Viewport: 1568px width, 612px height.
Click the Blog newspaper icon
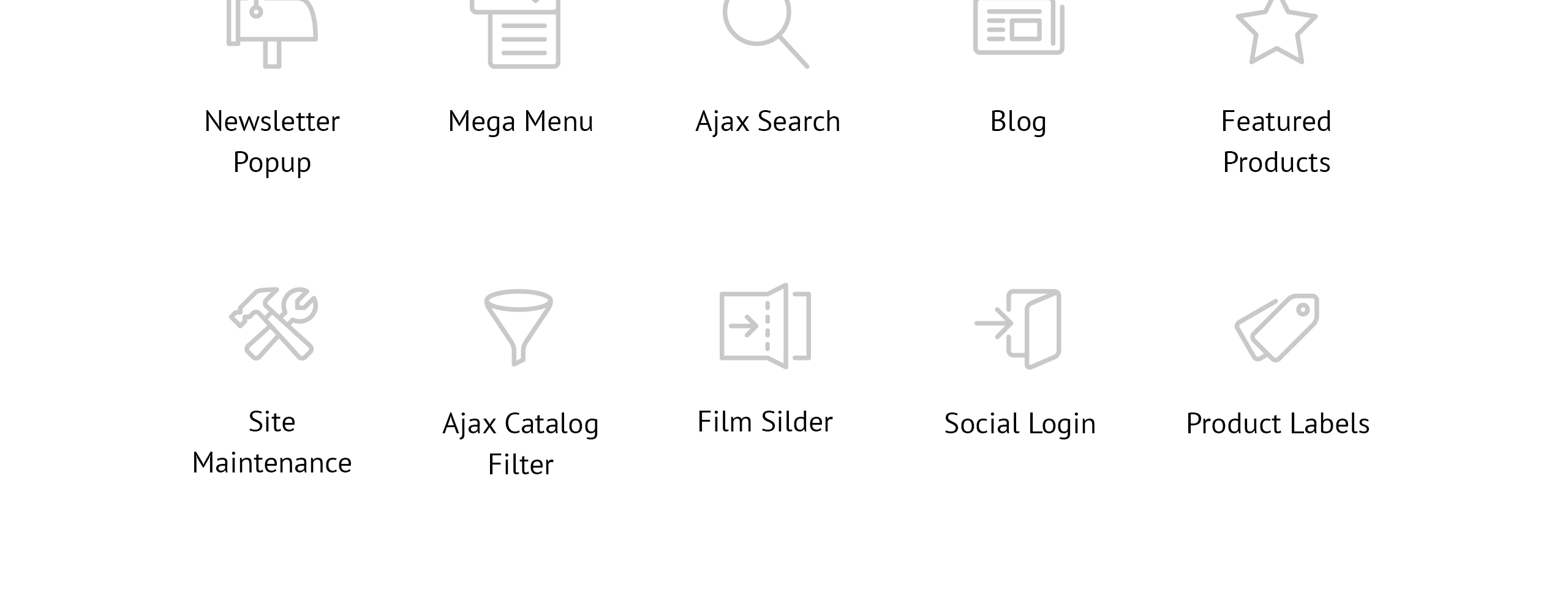coord(1019,28)
